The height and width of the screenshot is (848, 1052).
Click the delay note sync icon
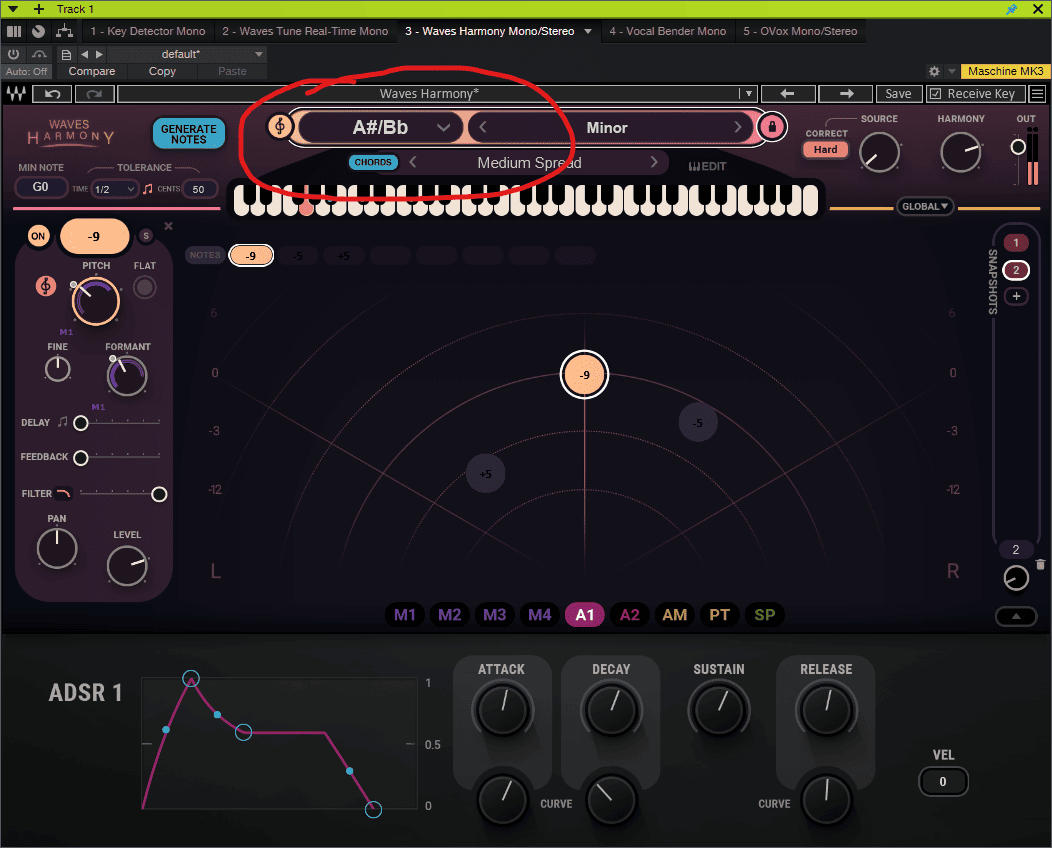(x=62, y=422)
